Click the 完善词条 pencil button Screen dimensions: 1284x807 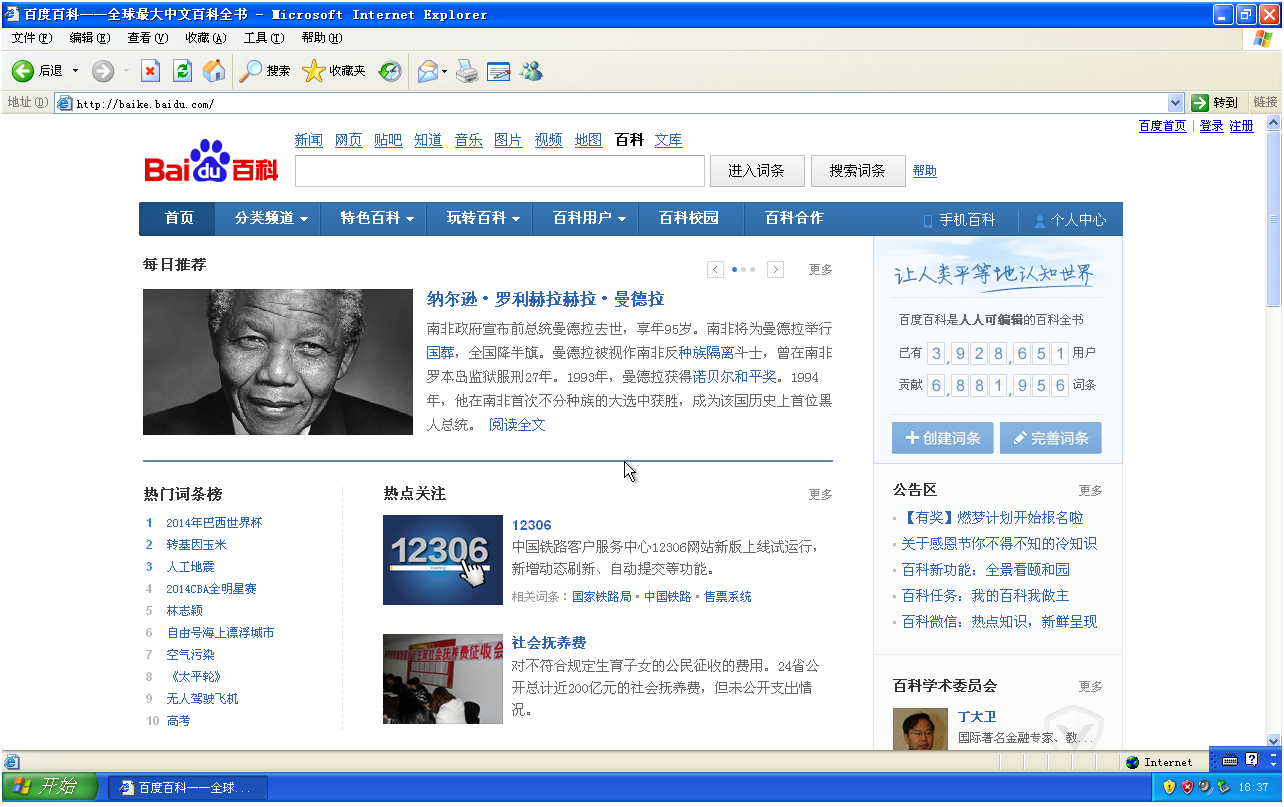(x=1051, y=438)
